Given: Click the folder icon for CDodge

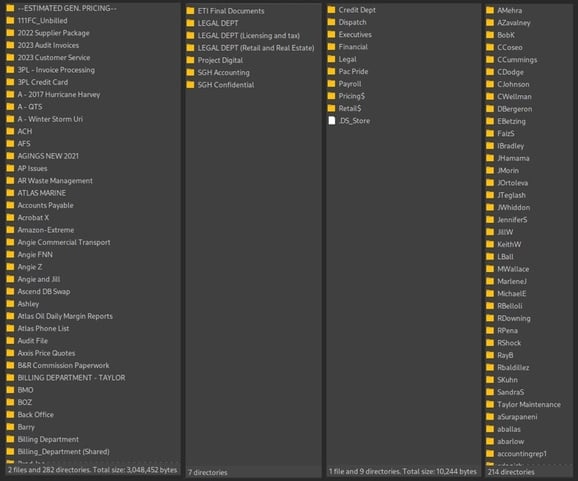Looking at the screenshot, I should tap(490, 72).
